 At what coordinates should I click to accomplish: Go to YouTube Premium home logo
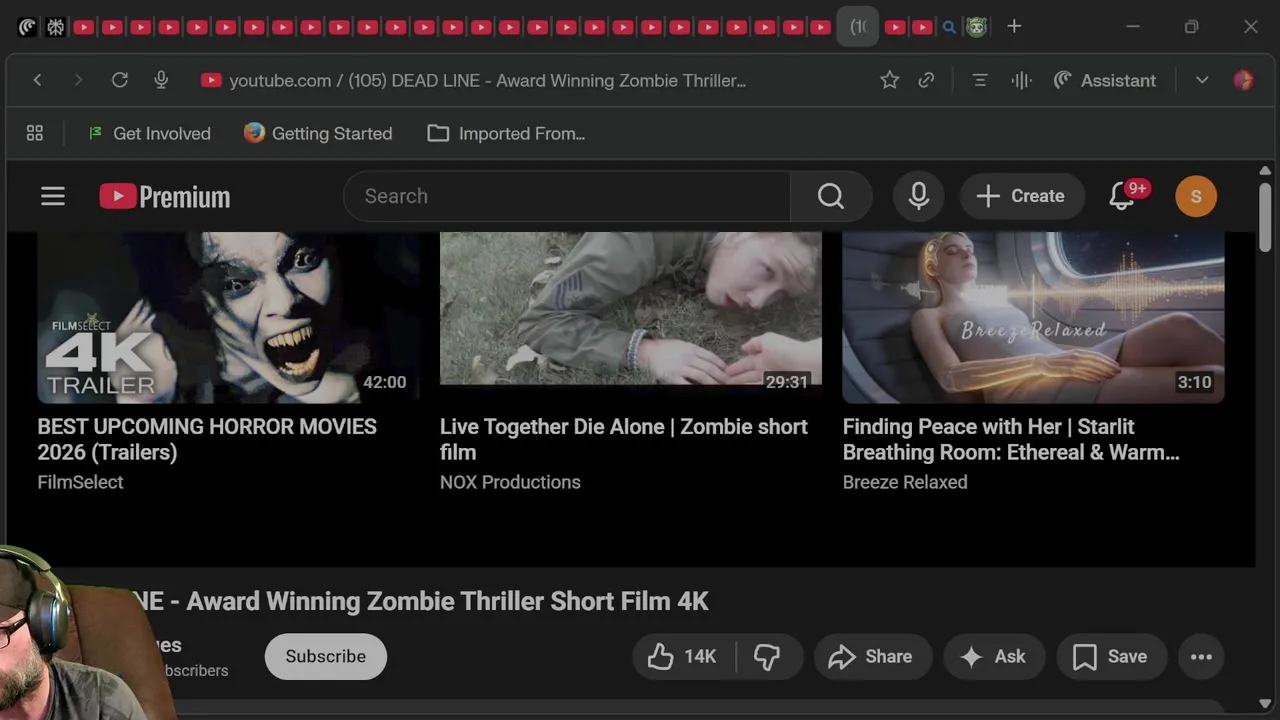pos(165,196)
